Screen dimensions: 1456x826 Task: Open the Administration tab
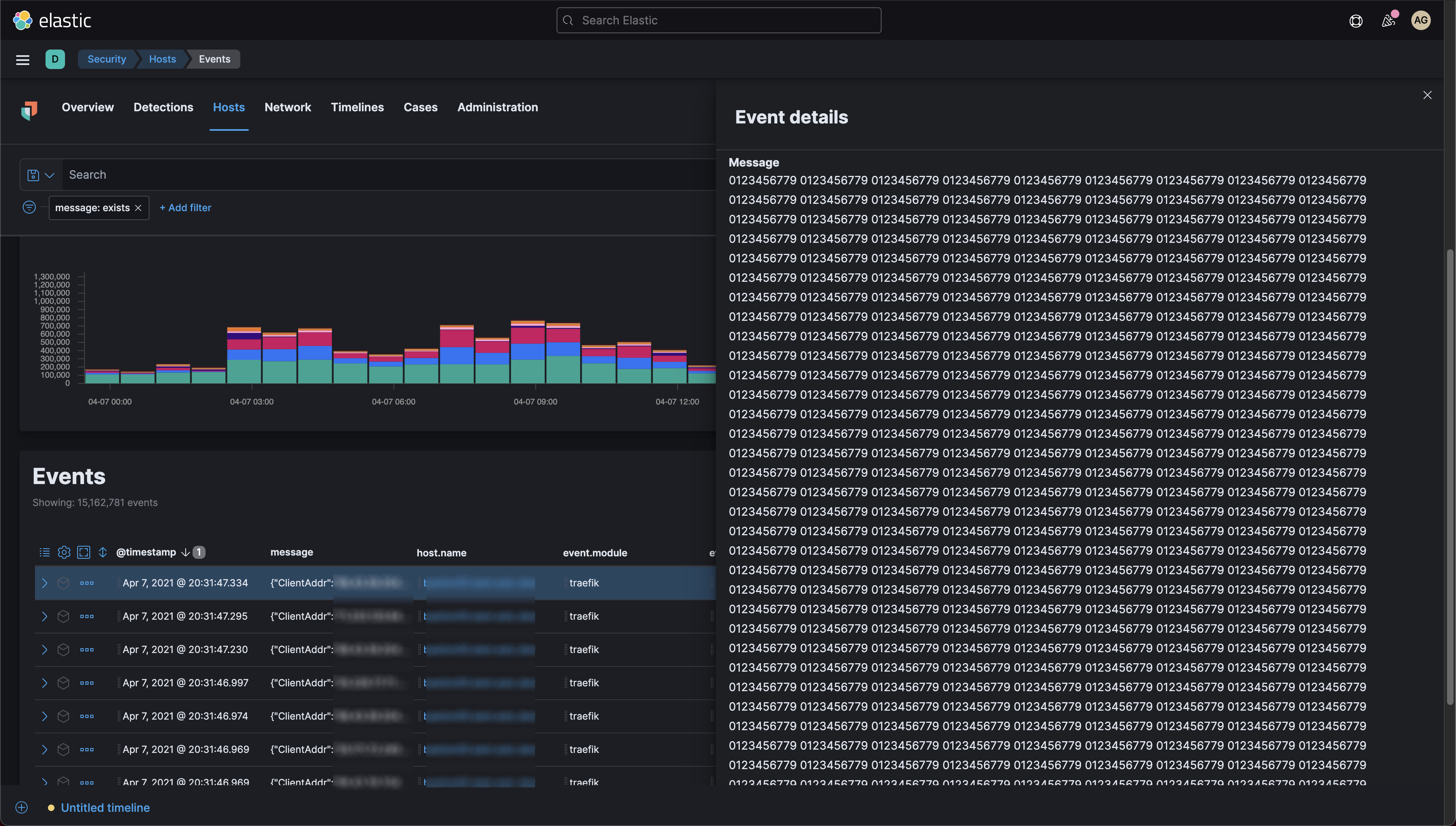coord(498,107)
